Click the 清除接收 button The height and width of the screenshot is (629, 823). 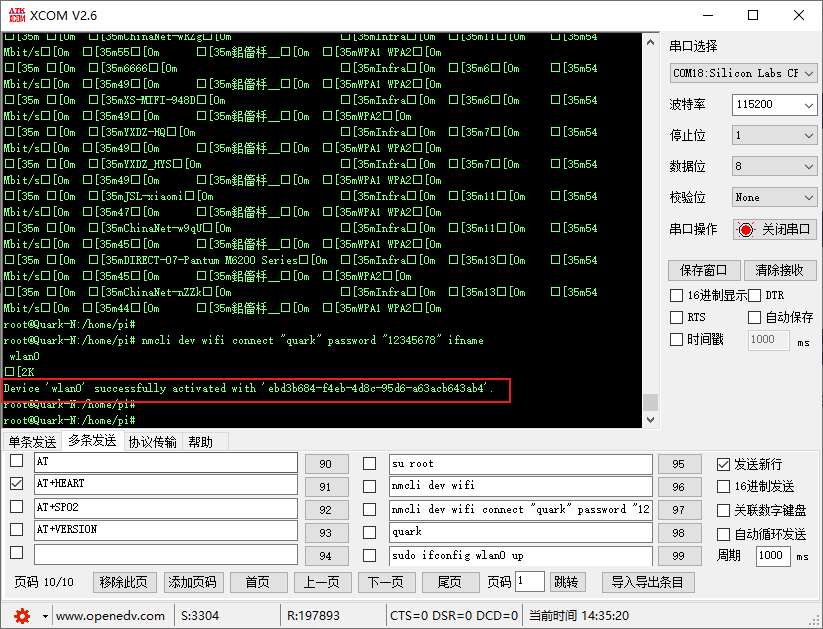point(780,270)
